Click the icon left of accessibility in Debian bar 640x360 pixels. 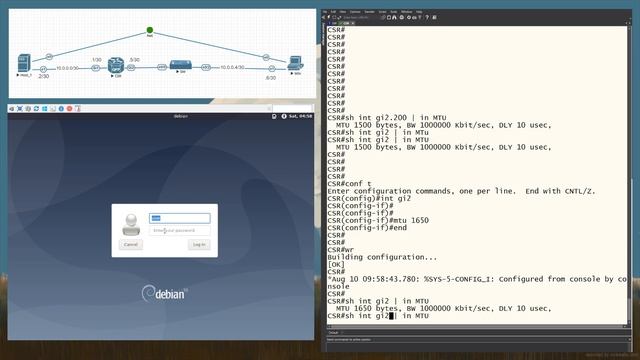274,116
